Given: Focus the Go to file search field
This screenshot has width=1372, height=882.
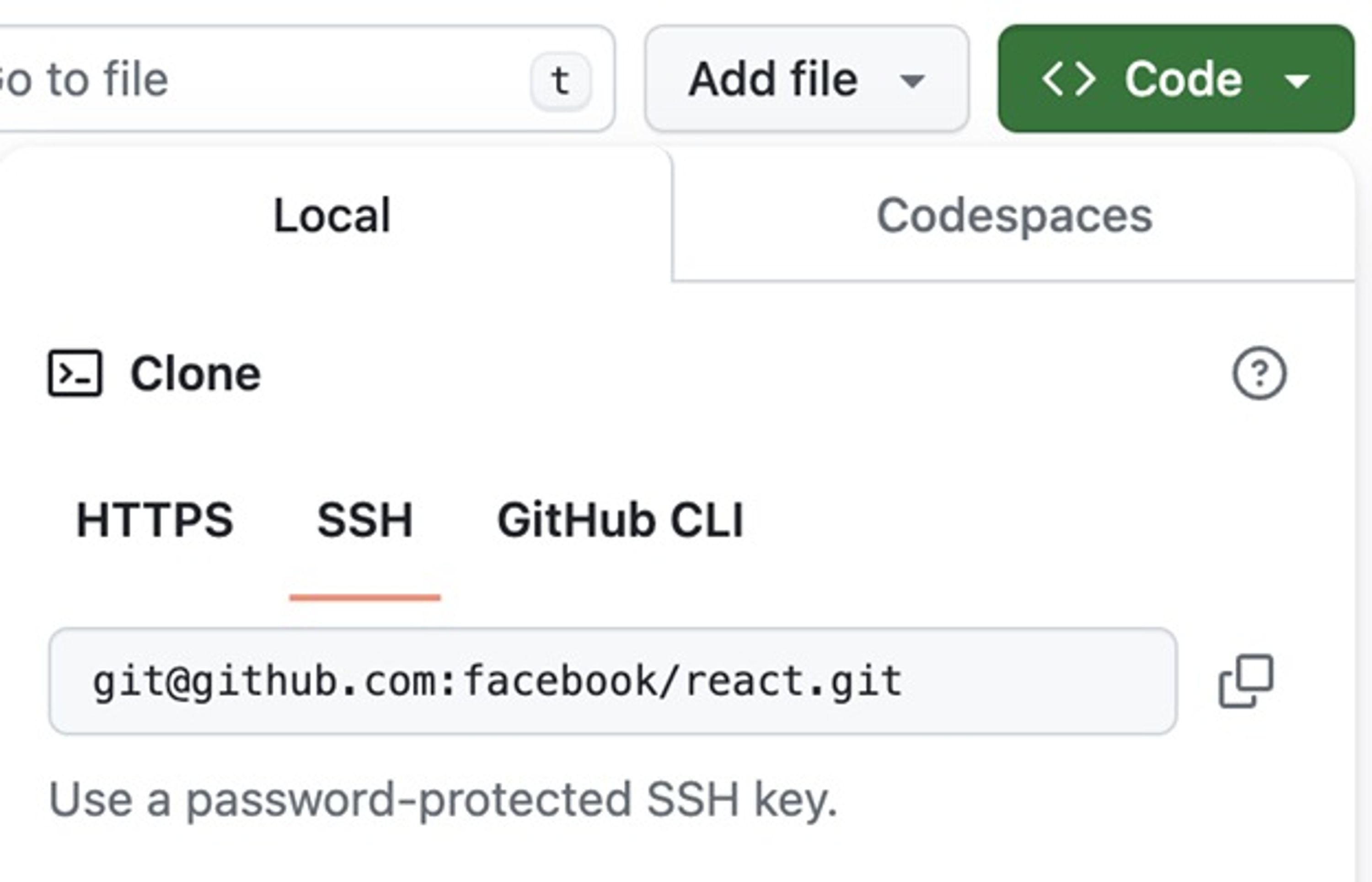Looking at the screenshot, I should pos(257,79).
